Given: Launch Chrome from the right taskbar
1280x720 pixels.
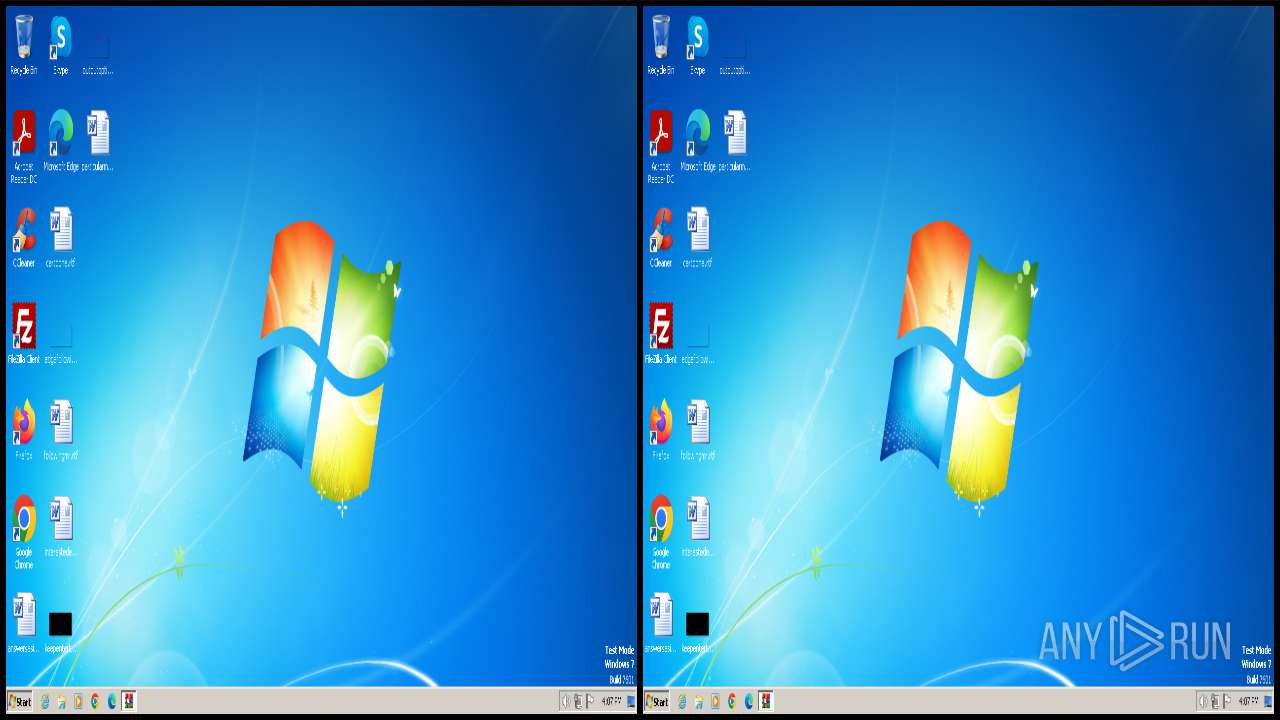Looking at the screenshot, I should pyautogui.click(x=732, y=702).
